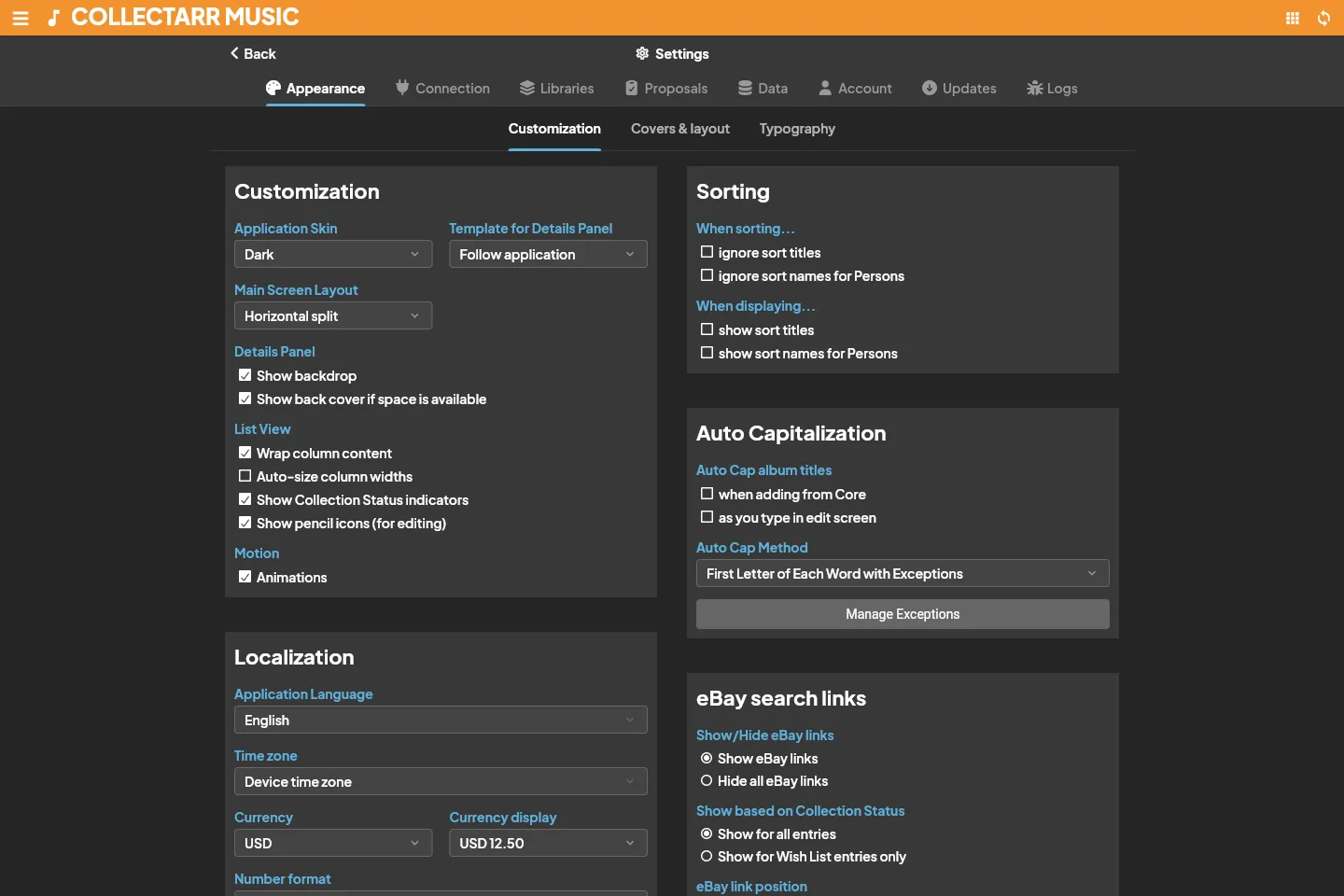Click the Back chevron arrow
Screen dimensions: 1344x896
(234, 53)
